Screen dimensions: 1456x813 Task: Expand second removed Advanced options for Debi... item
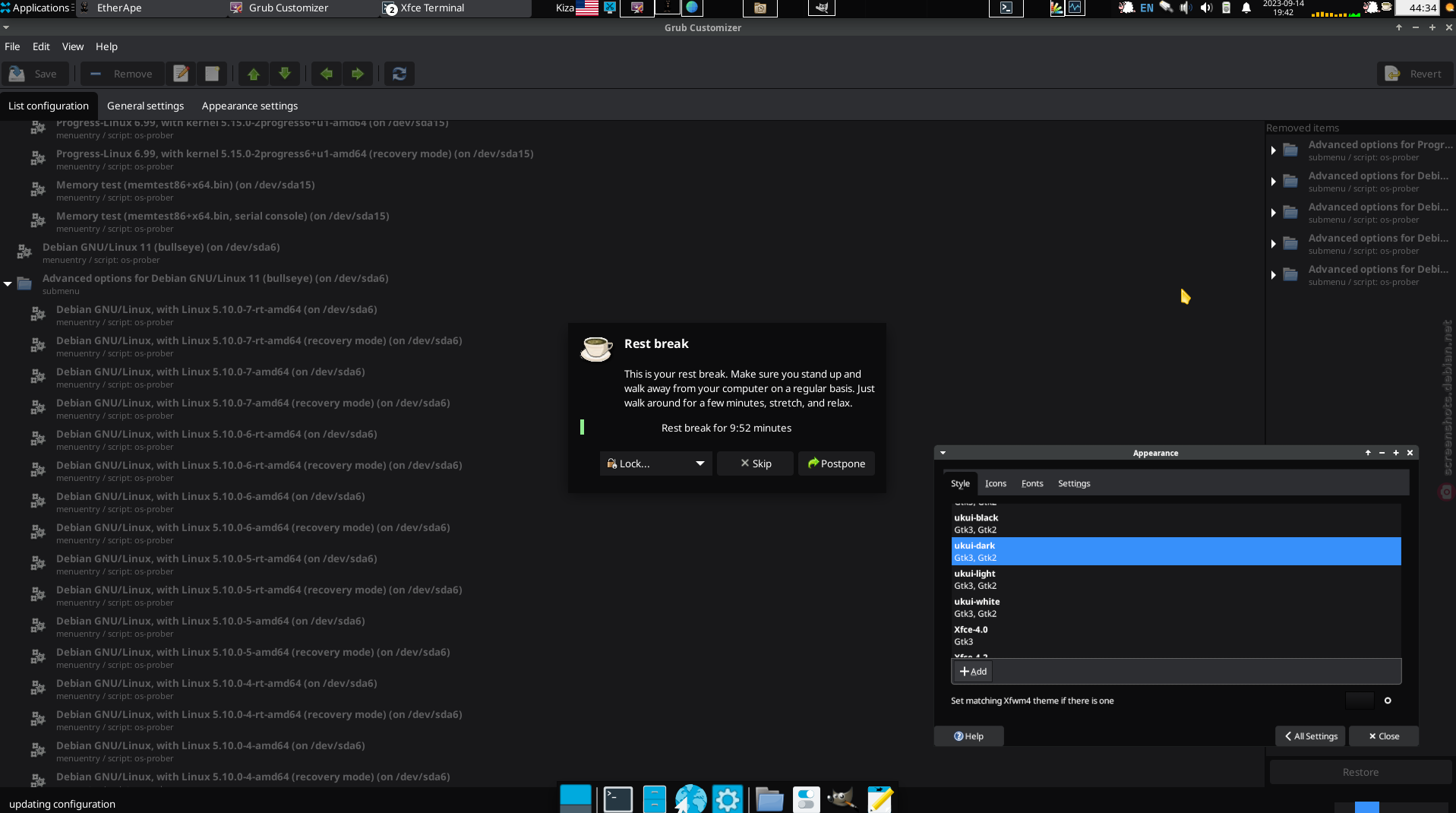coord(1273,213)
